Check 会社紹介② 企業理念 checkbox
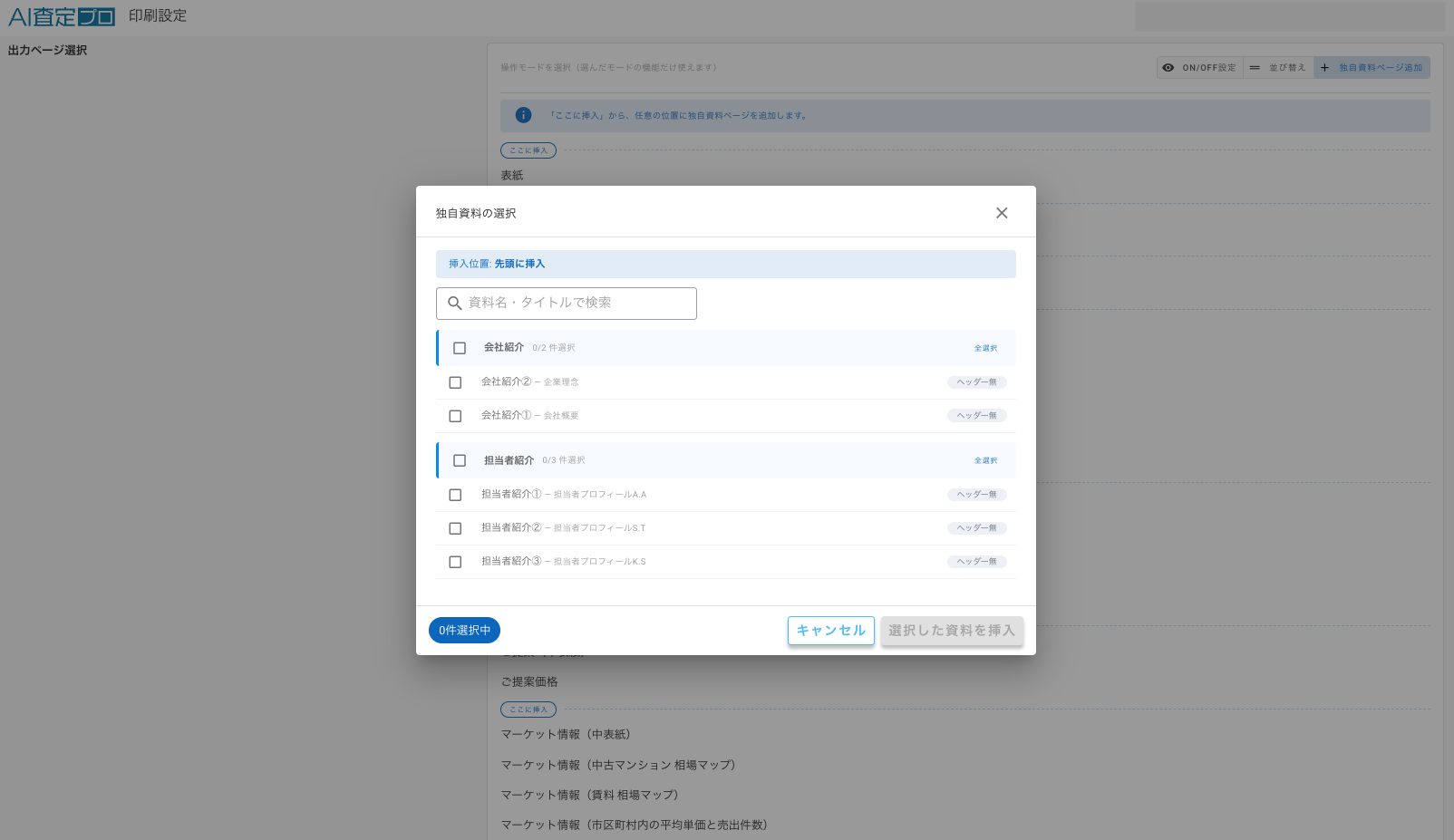The image size is (1454, 840). pyautogui.click(x=455, y=382)
